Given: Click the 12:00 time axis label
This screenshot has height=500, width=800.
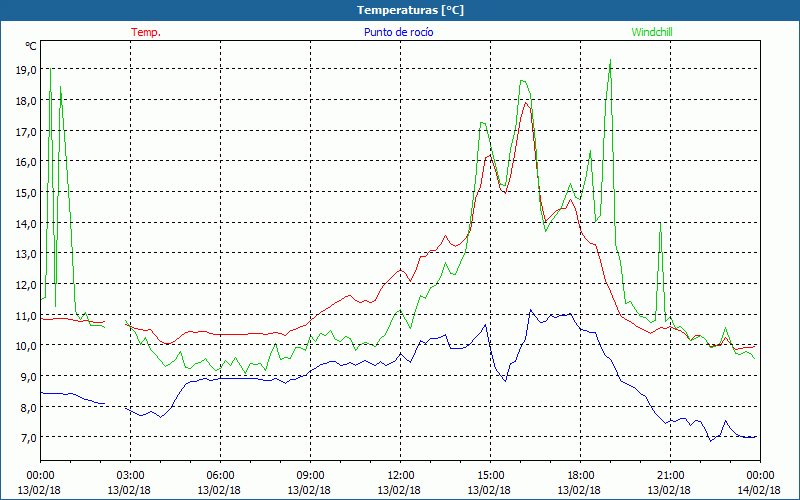Looking at the screenshot, I should click(401, 476).
